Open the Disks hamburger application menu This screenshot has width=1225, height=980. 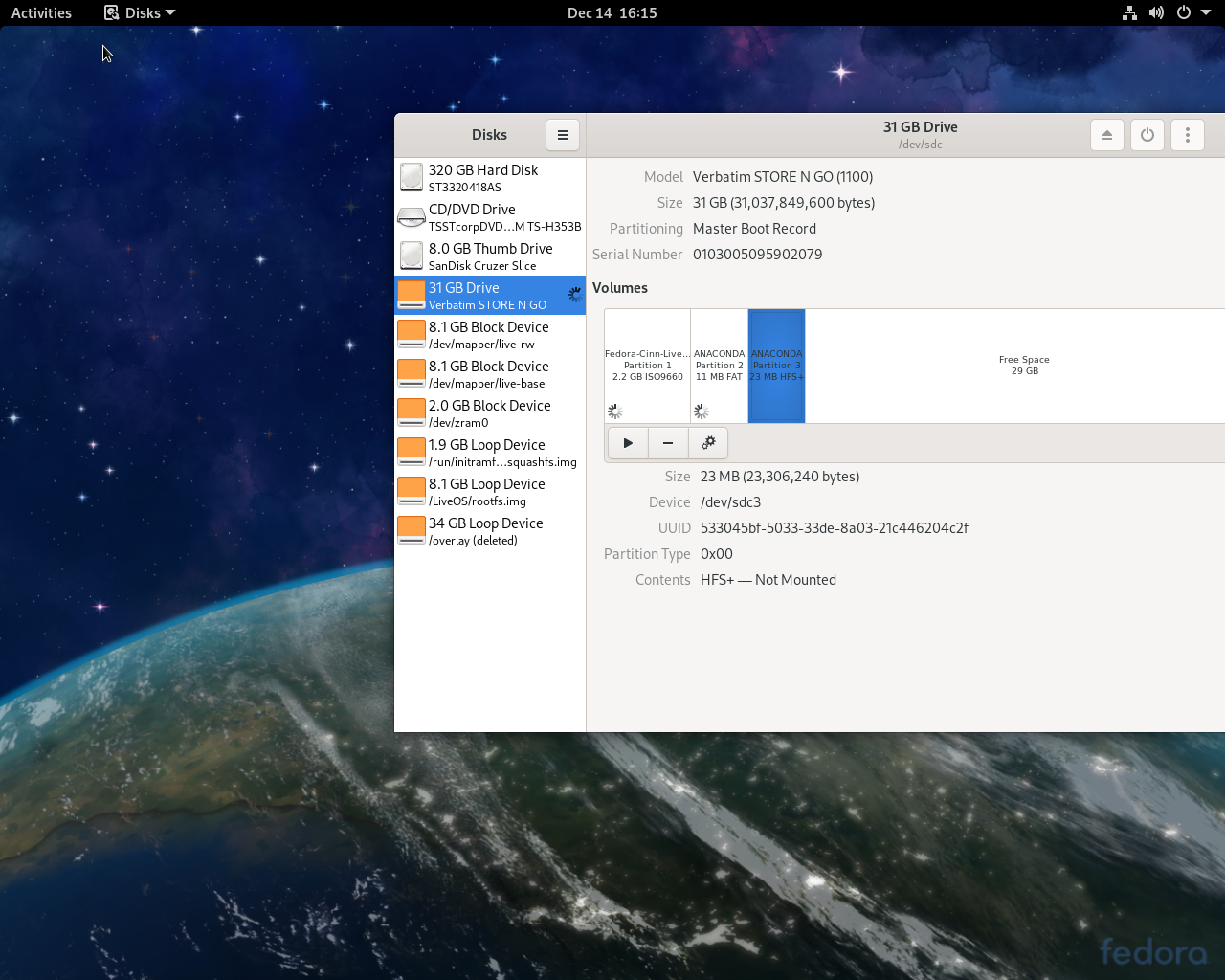(563, 135)
